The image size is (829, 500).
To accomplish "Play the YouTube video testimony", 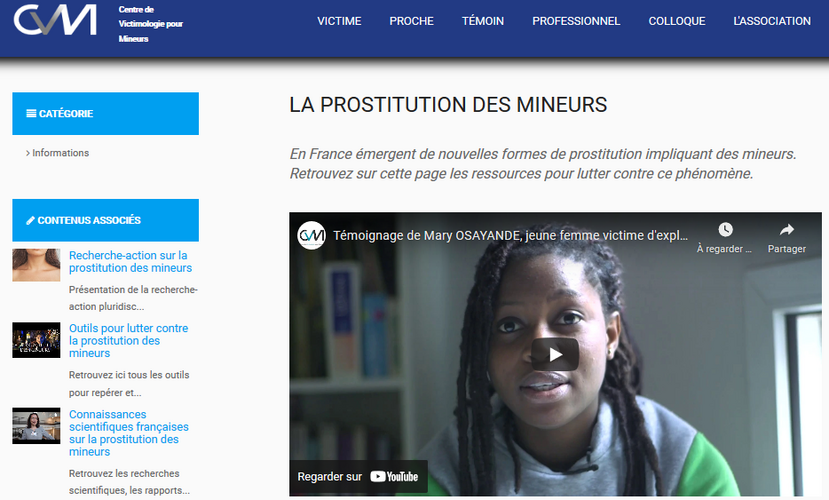I will (555, 354).
